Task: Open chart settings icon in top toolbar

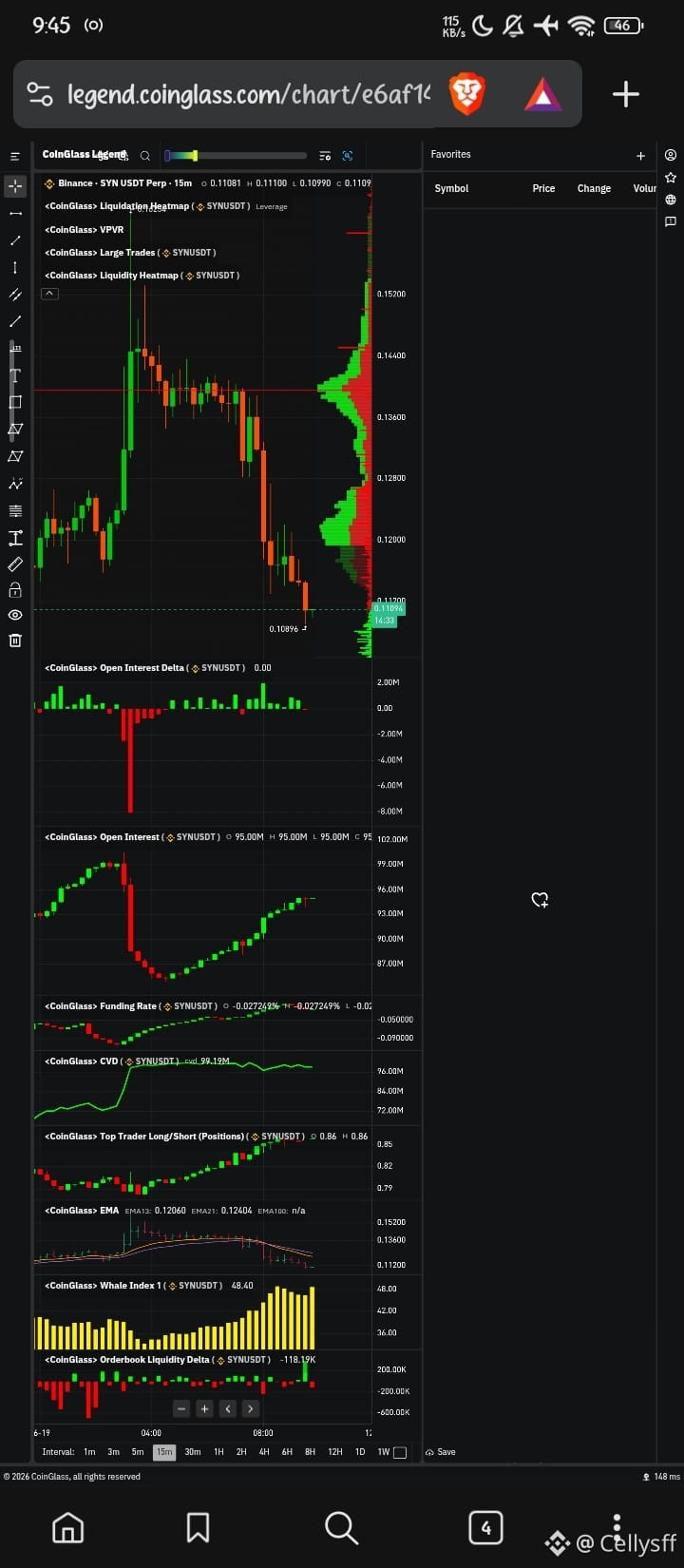Action: point(325,156)
